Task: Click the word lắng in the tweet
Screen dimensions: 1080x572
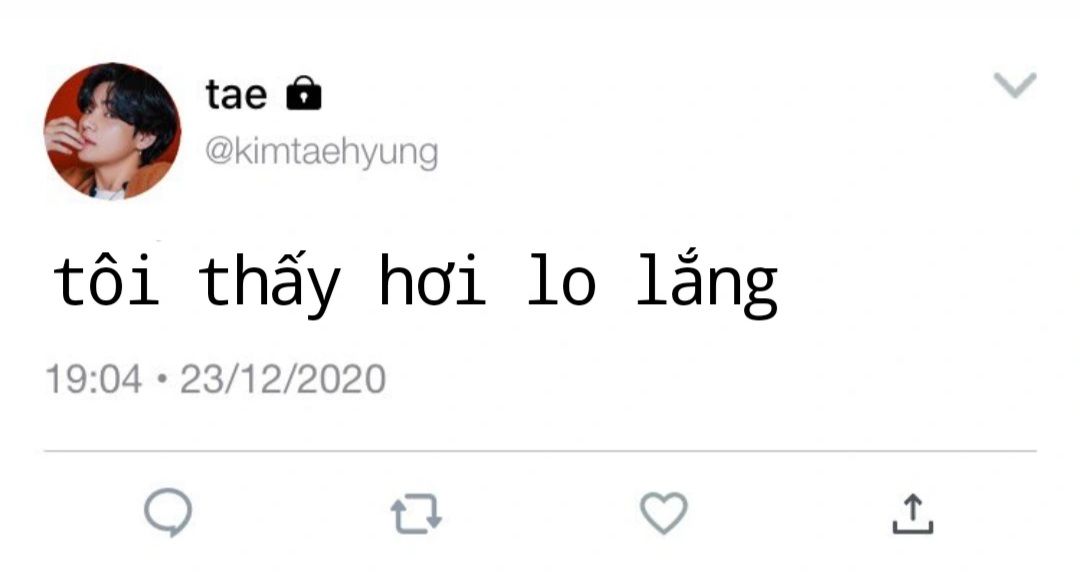Action: point(707,284)
